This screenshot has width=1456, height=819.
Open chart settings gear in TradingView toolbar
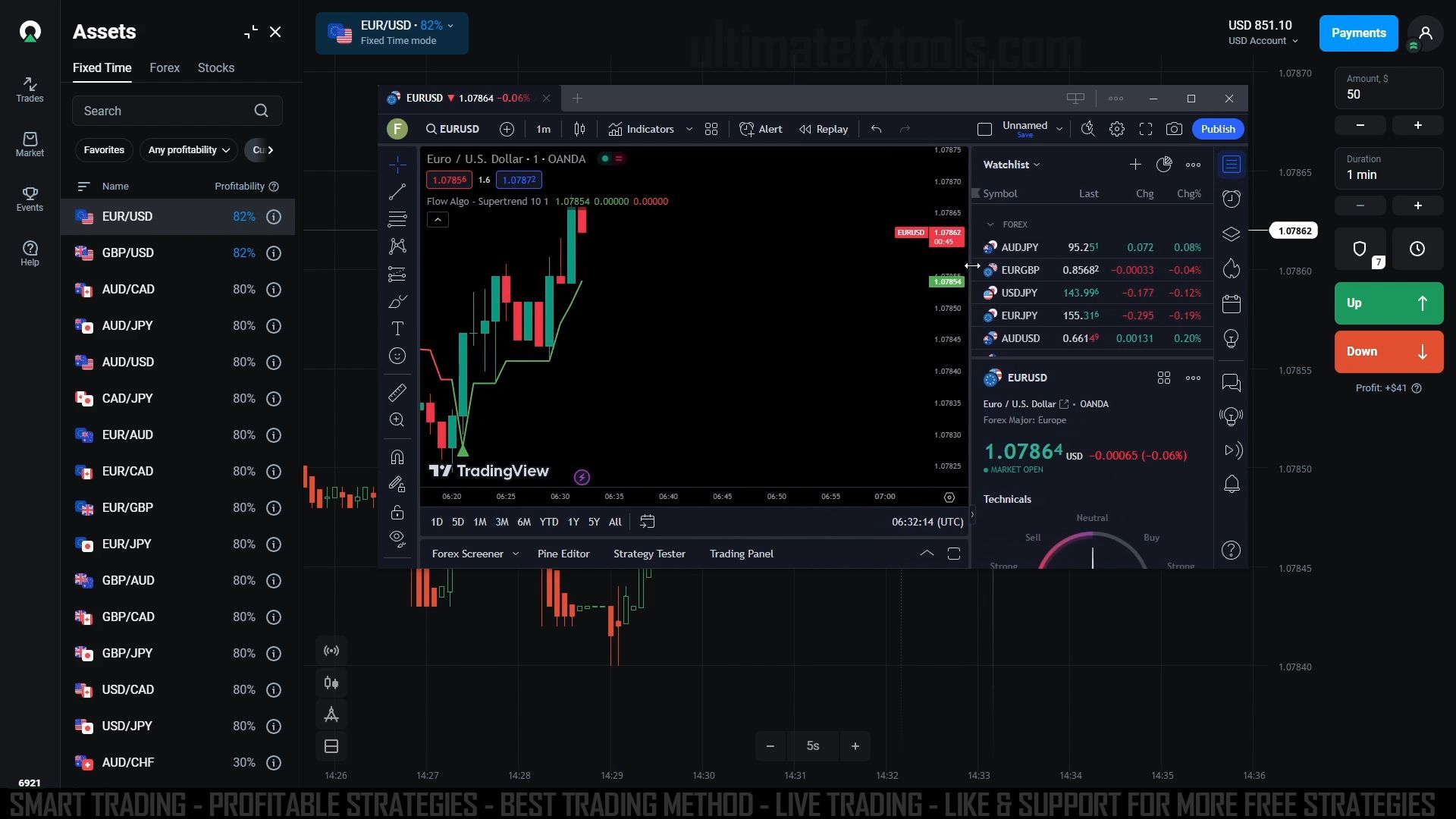1116,129
